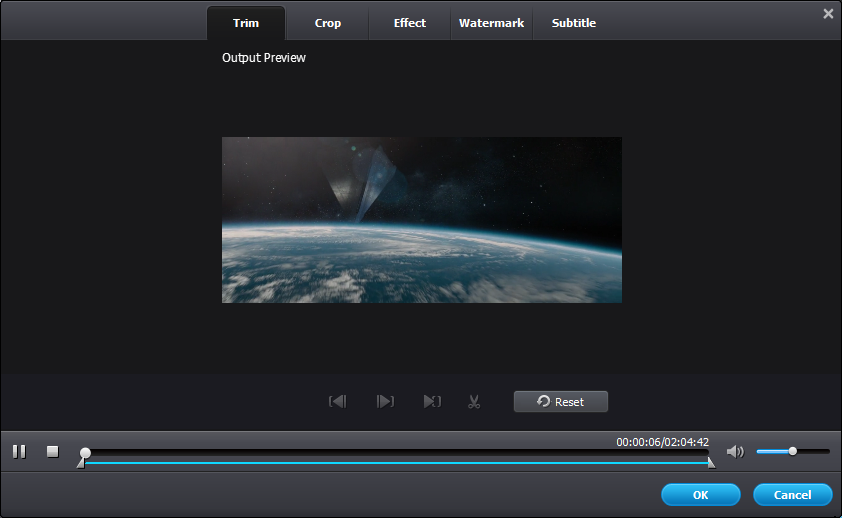Close the editor window with X
The height and width of the screenshot is (518, 842).
(x=828, y=14)
